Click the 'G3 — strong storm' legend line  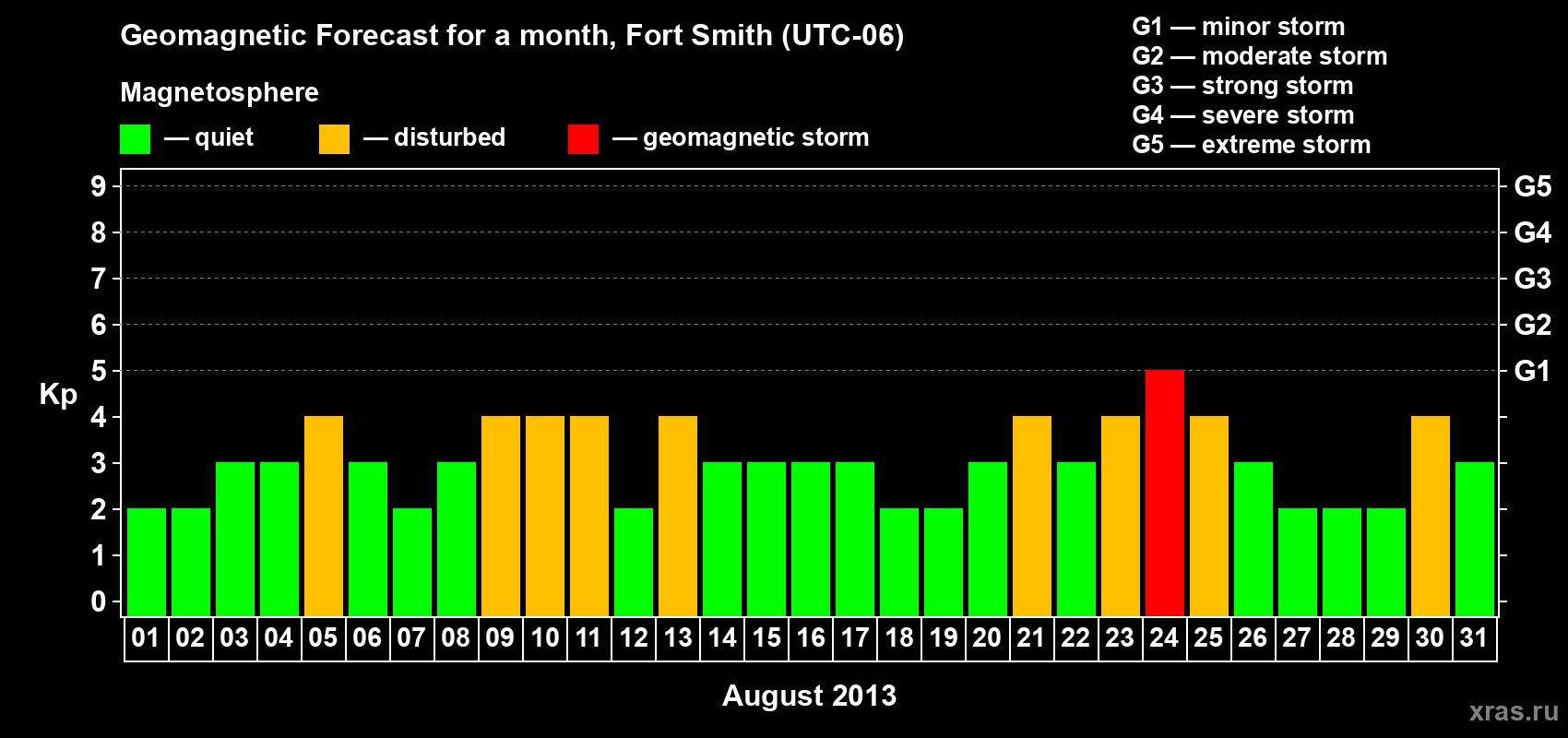click(x=1242, y=86)
